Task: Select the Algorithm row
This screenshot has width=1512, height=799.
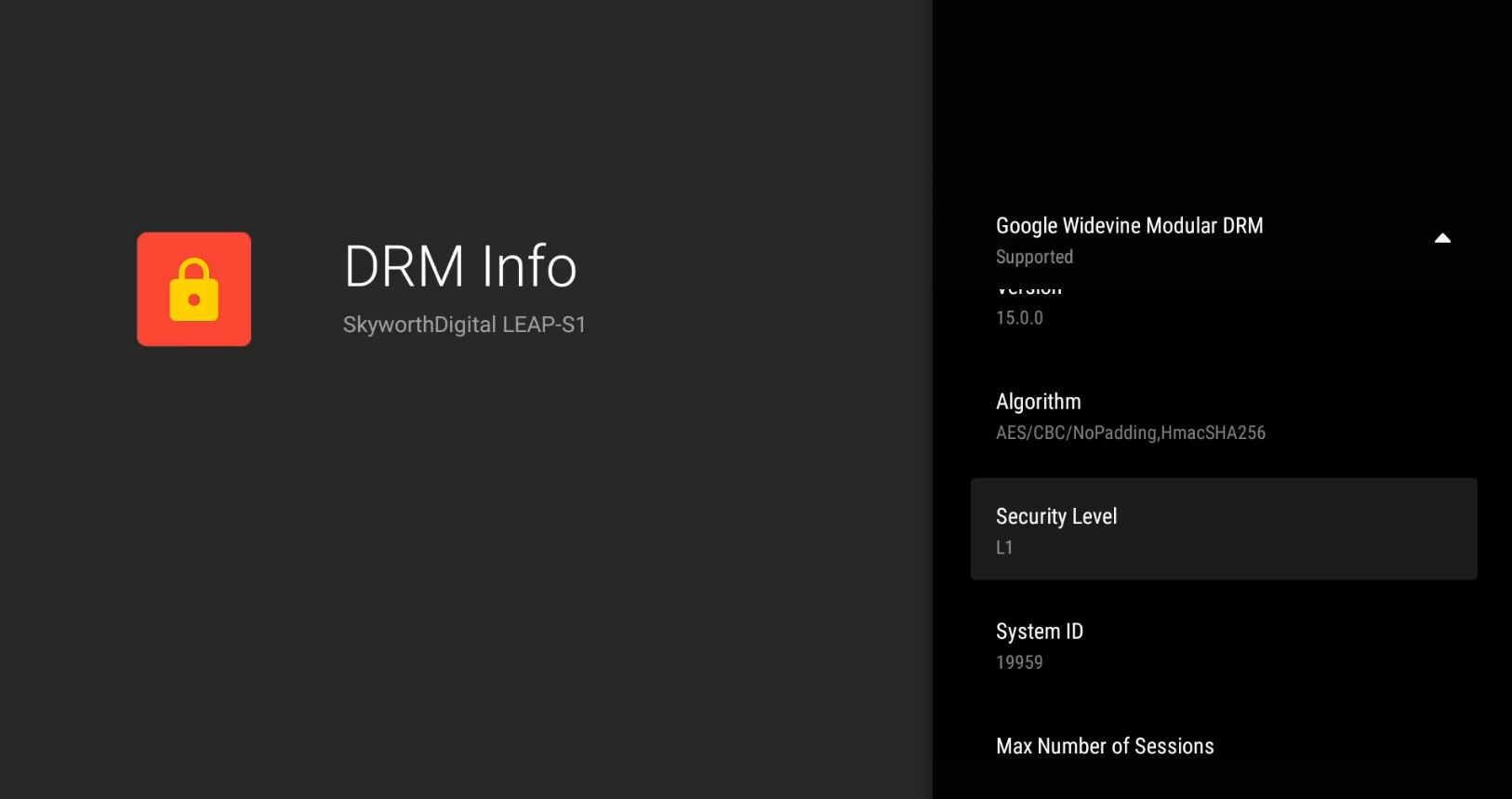Action: tap(1224, 415)
